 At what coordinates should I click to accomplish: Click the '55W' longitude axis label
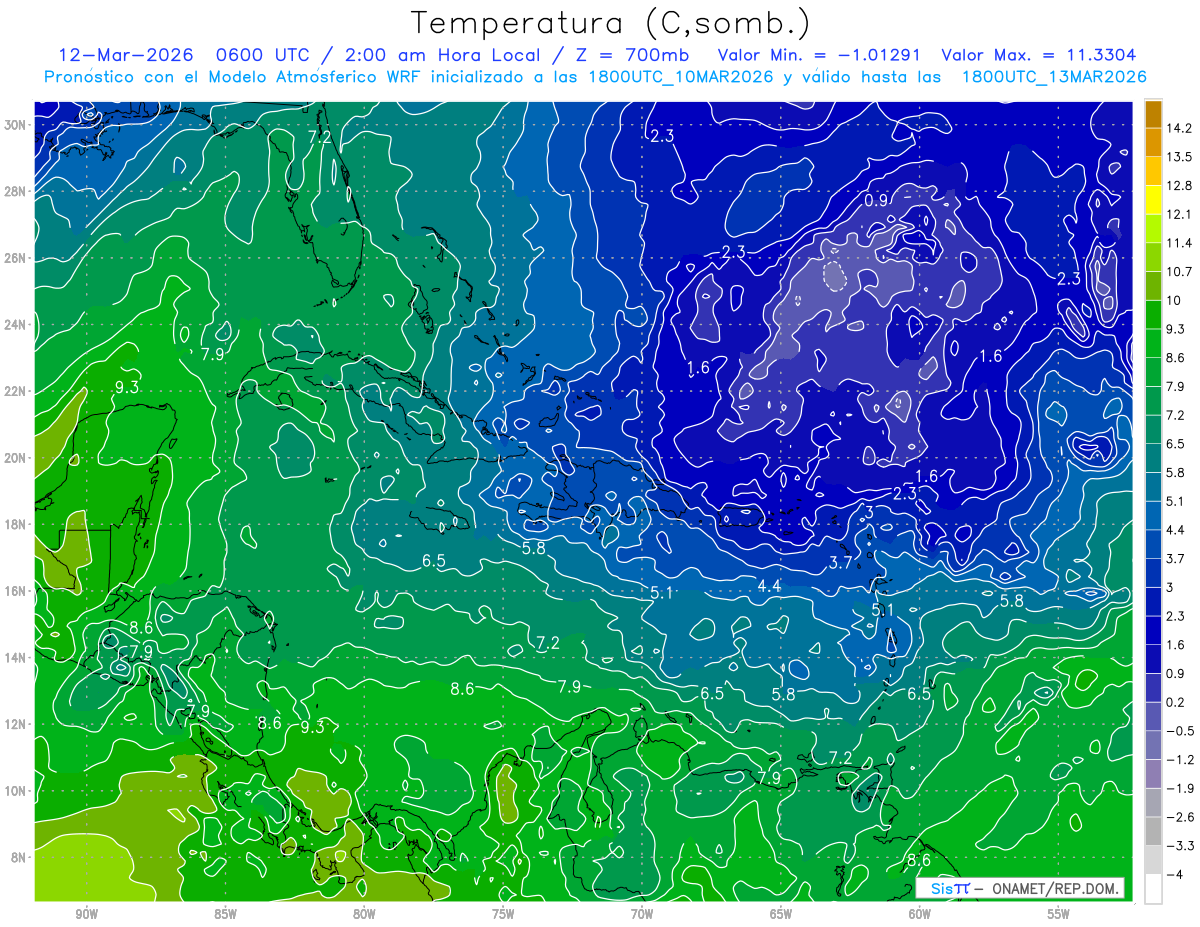pyautogui.click(x=1059, y=914)
